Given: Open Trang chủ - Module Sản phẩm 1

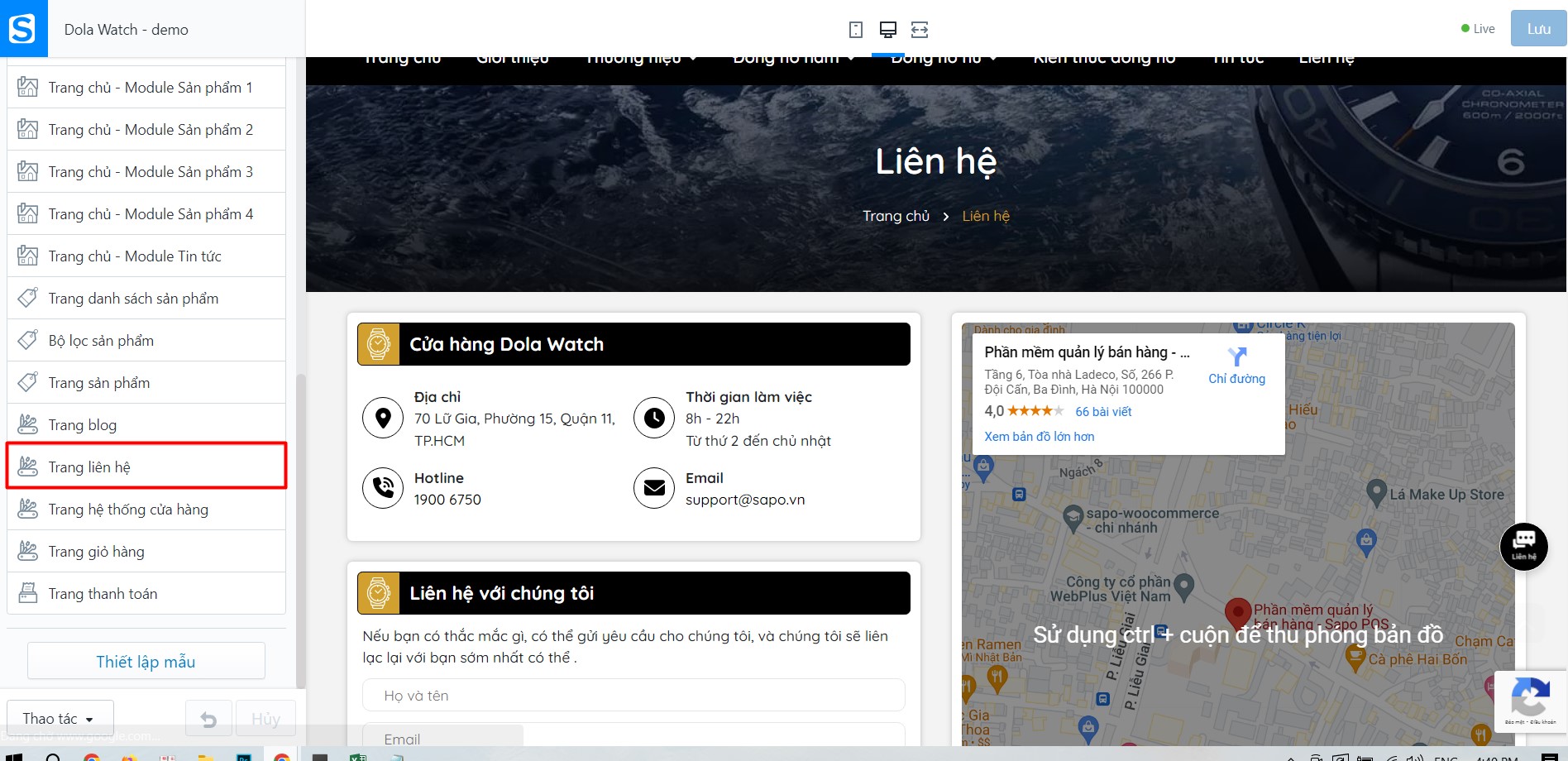Looking at the screenshot, I should [x=146, y=87].
